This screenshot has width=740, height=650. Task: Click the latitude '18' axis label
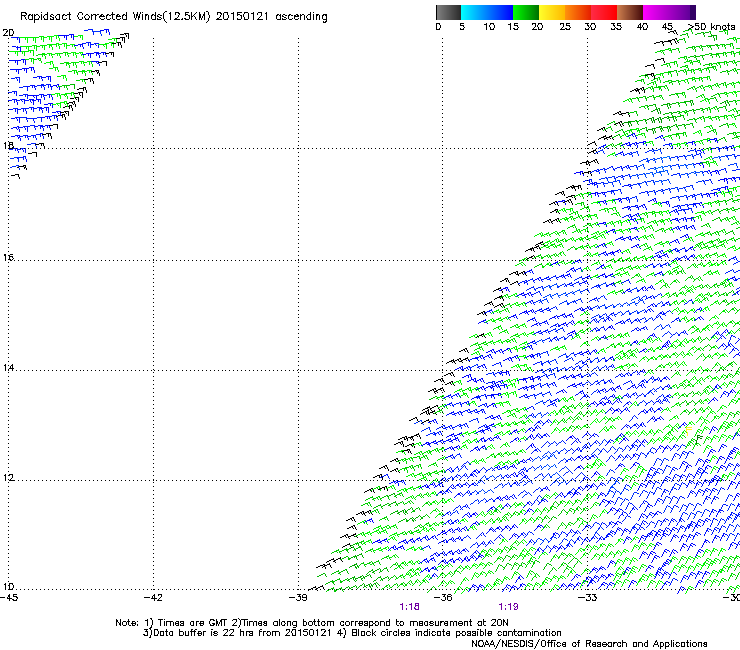(8, 145)
